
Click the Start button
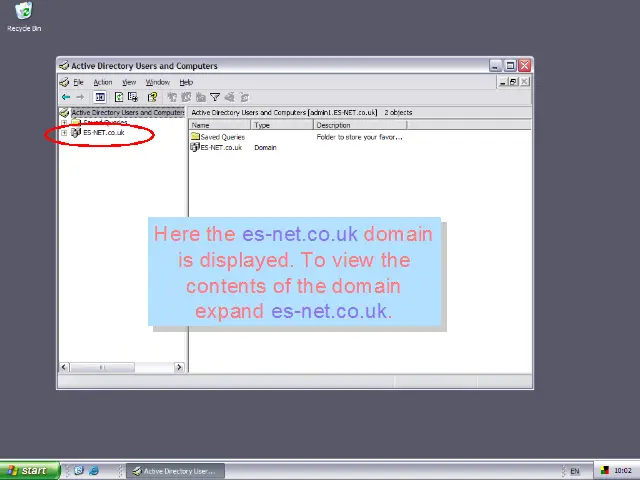click(30, 471)
